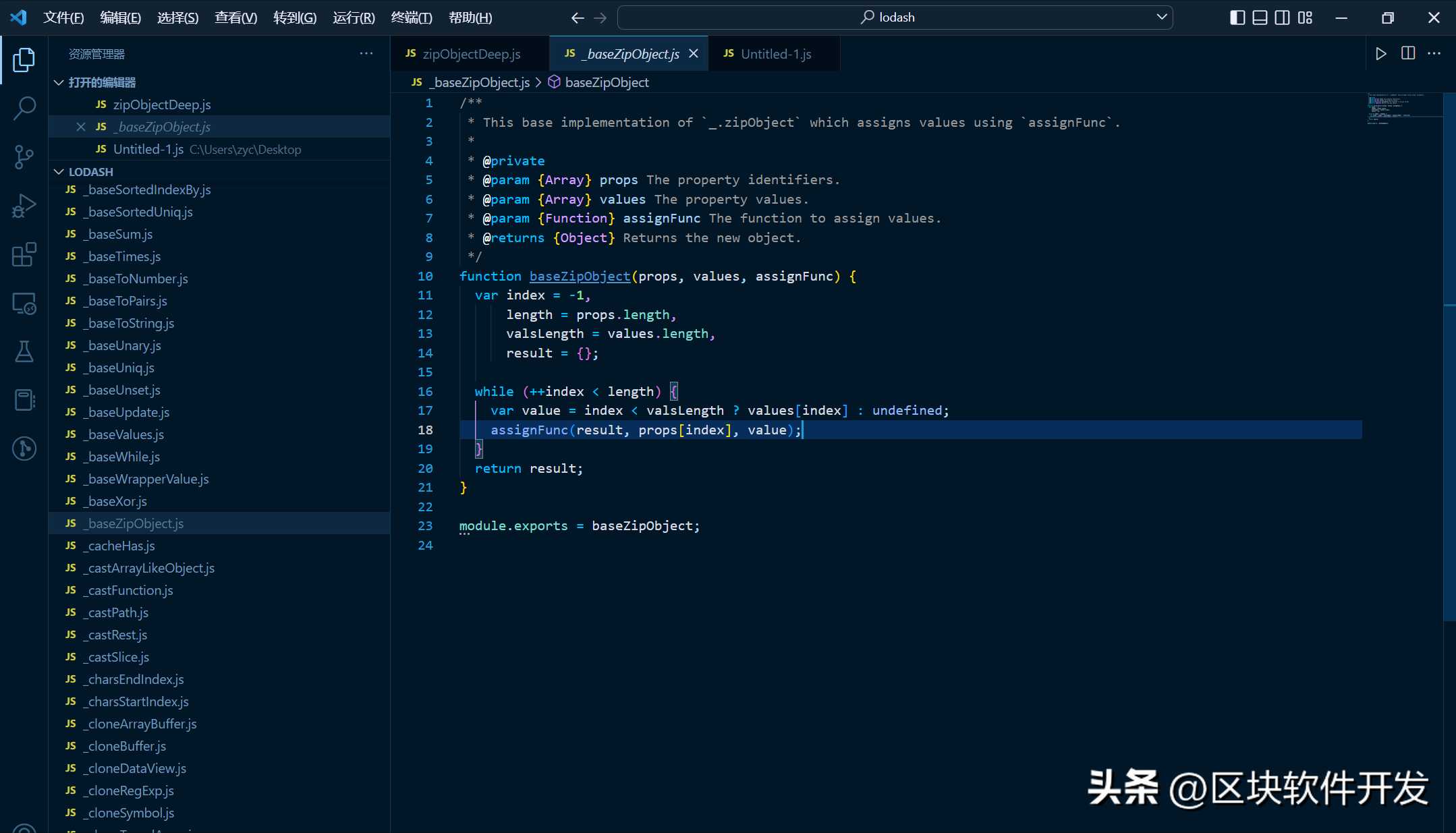The image size is (1456, 833).
Task: Open the Extensions view
Action: coord(24,254)
